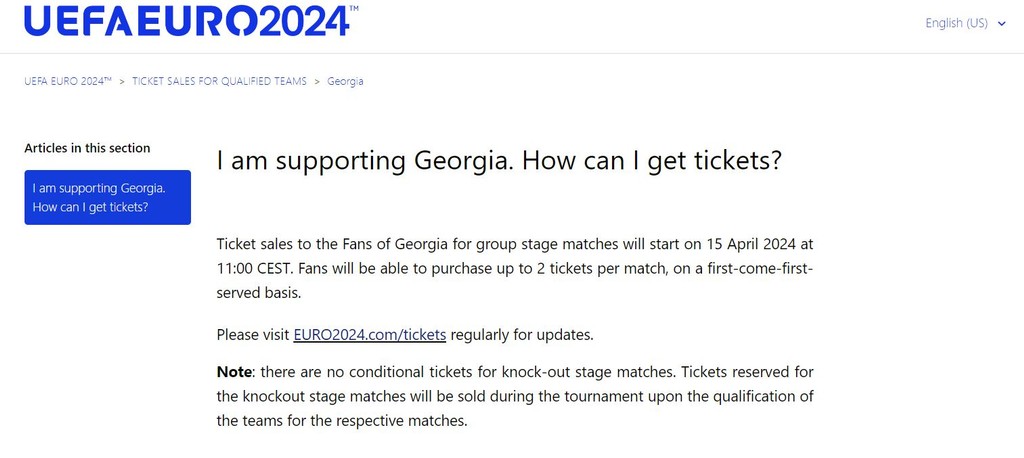Expand the chevron beside English (US)

click(x=1002, y=24)
